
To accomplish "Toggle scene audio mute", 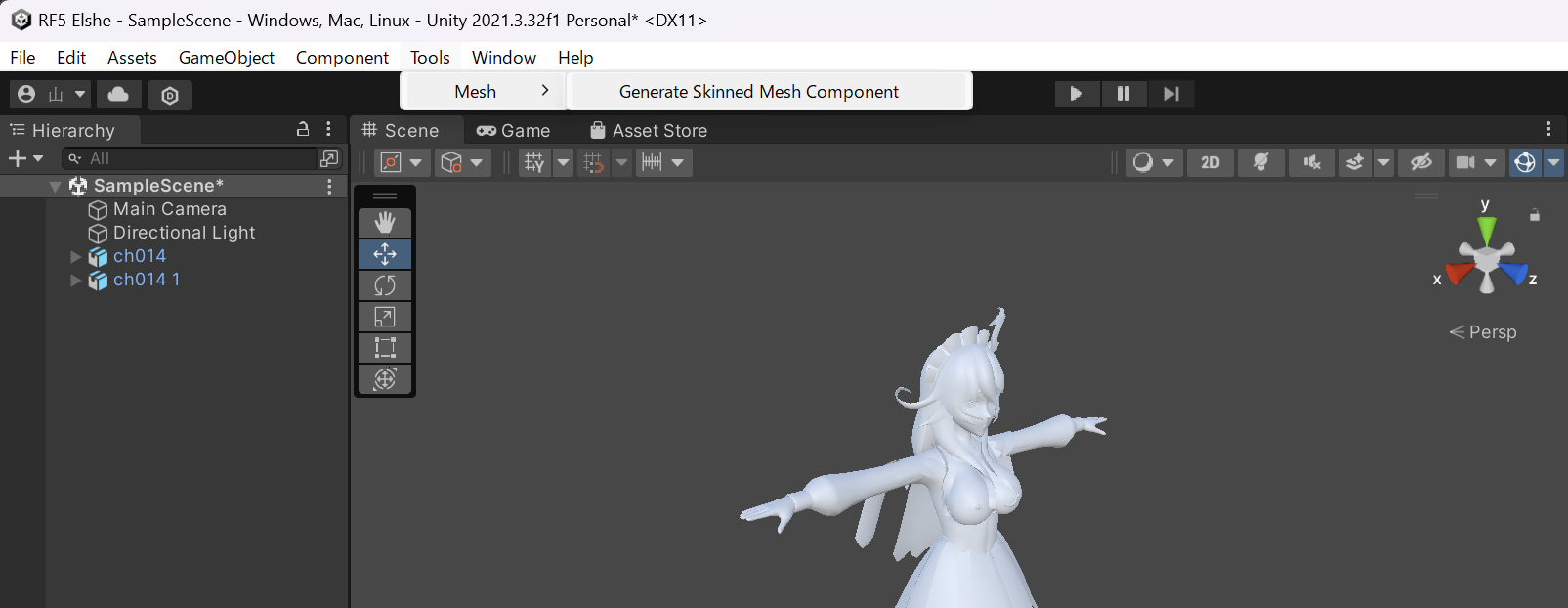I will pos(1312,162).
